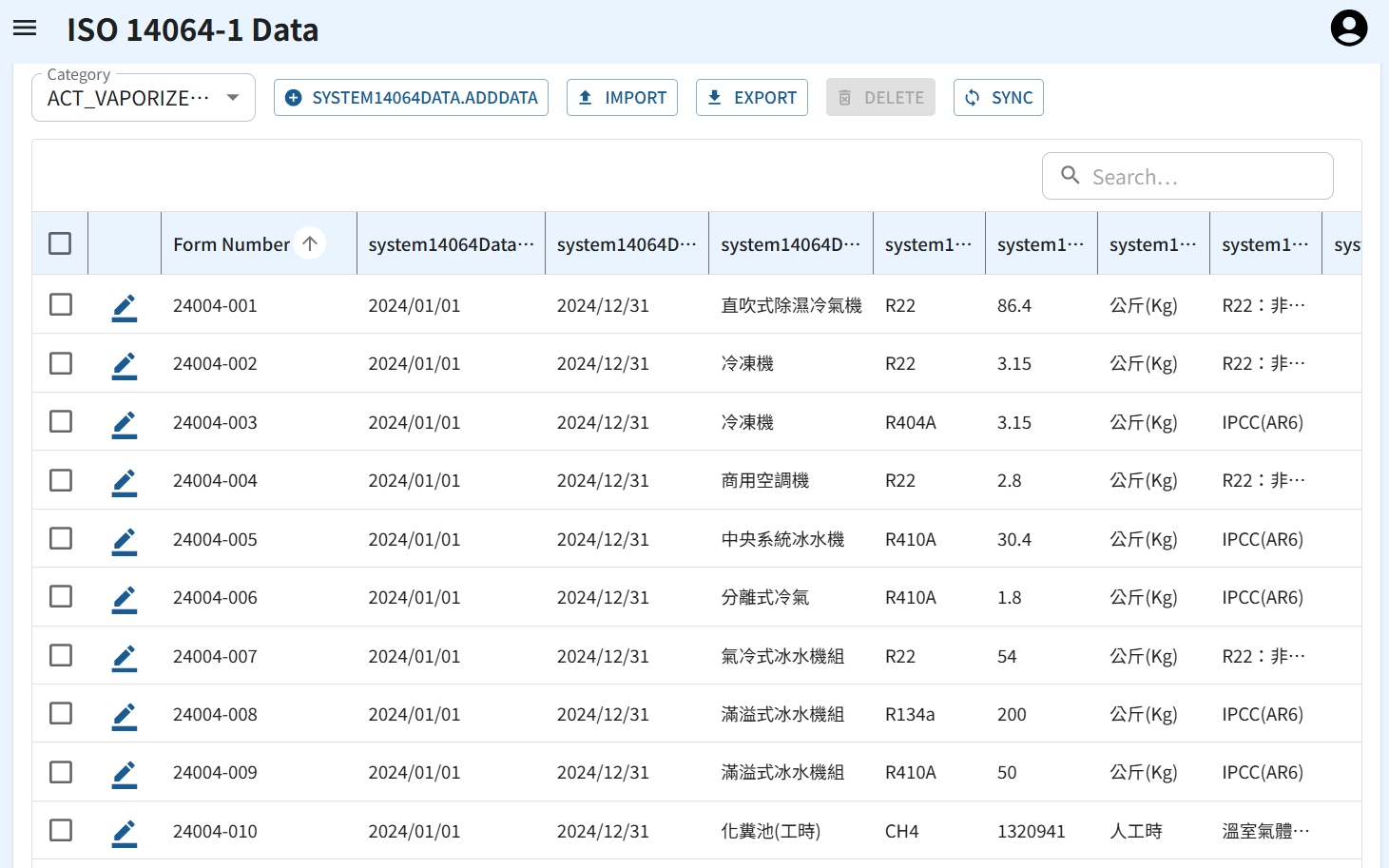Edit row 24004-006 with pencil icon

[125, 598]
